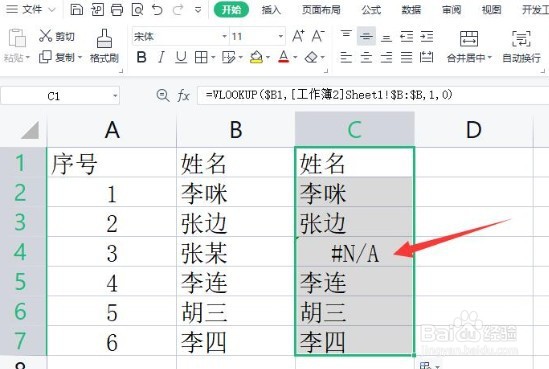Click the Save icon in quick access toolbar

tap(76, 9)
